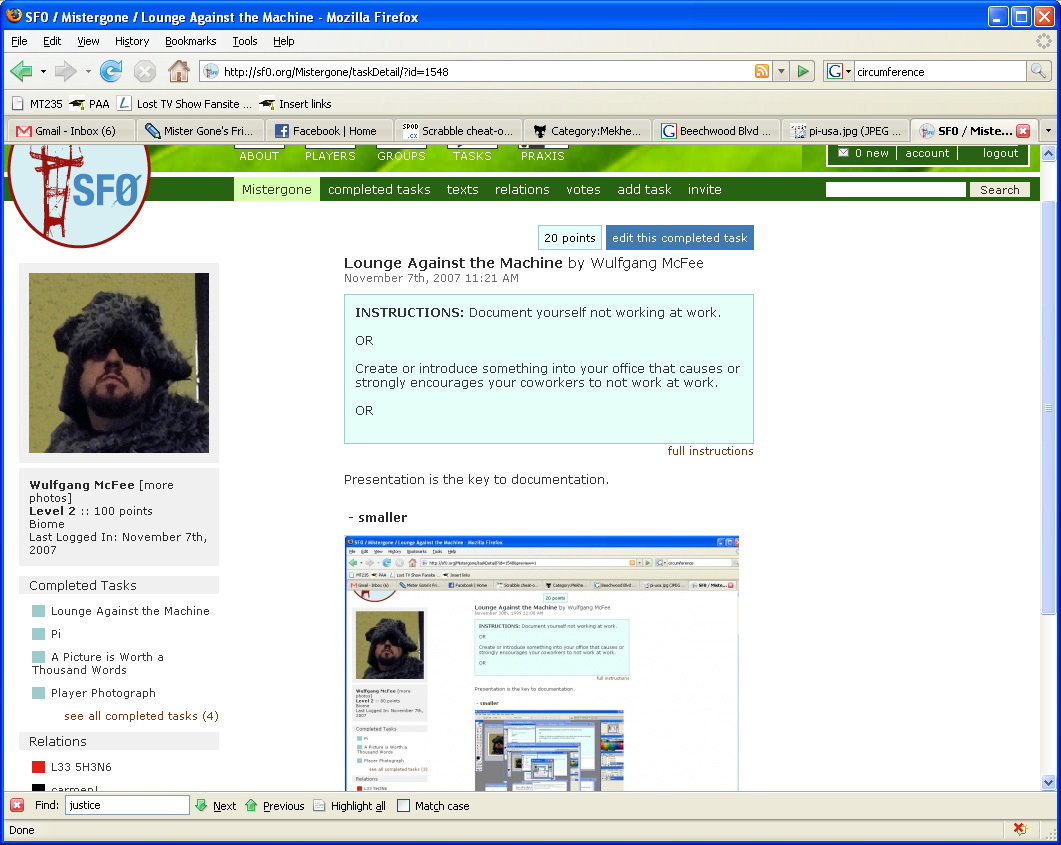
Task: Click the green Go arrow button
Action: pyautogui.click(x=803, y=71)
